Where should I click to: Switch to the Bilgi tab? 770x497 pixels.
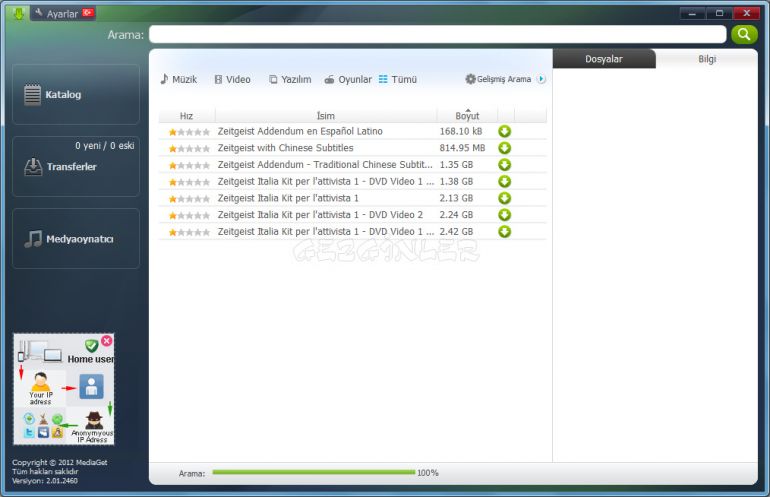point(707,59)
